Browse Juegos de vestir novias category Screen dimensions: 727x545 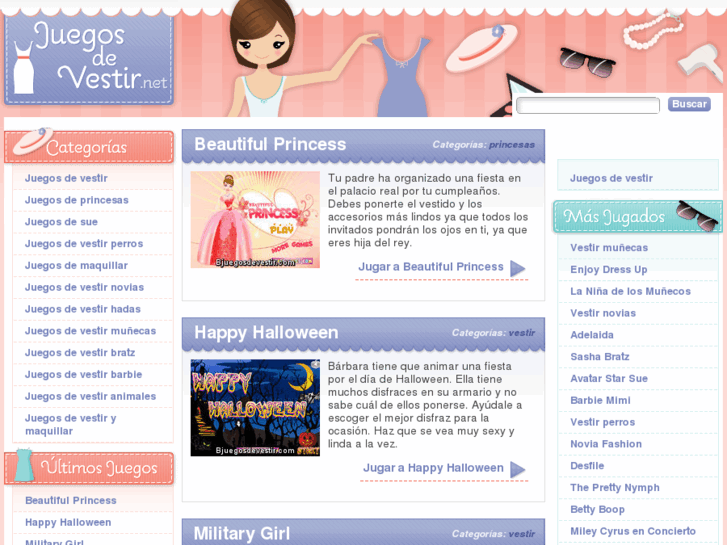coord(84,287)
